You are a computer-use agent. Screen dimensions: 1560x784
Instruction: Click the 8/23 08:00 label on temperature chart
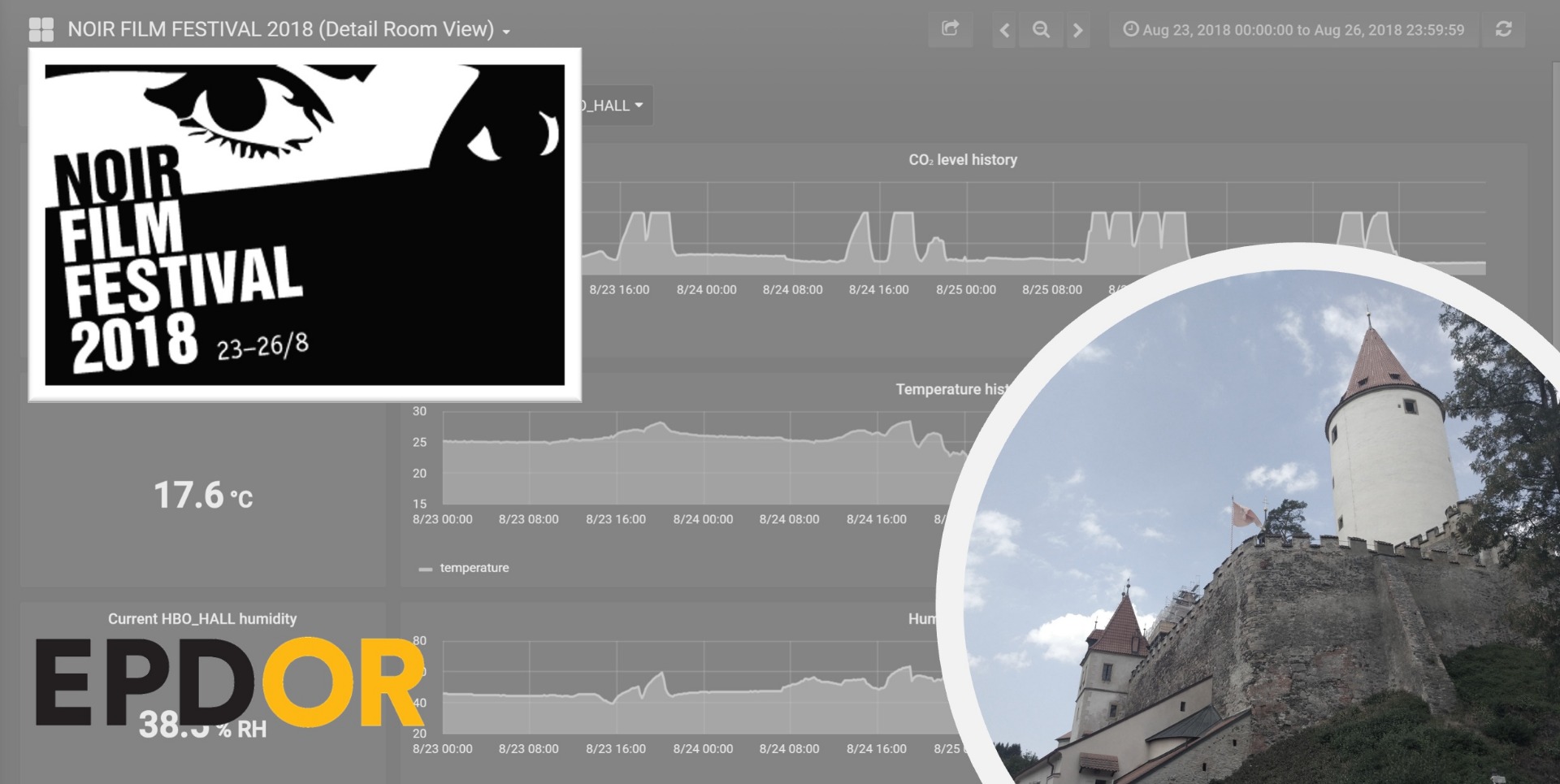point(528,520)
